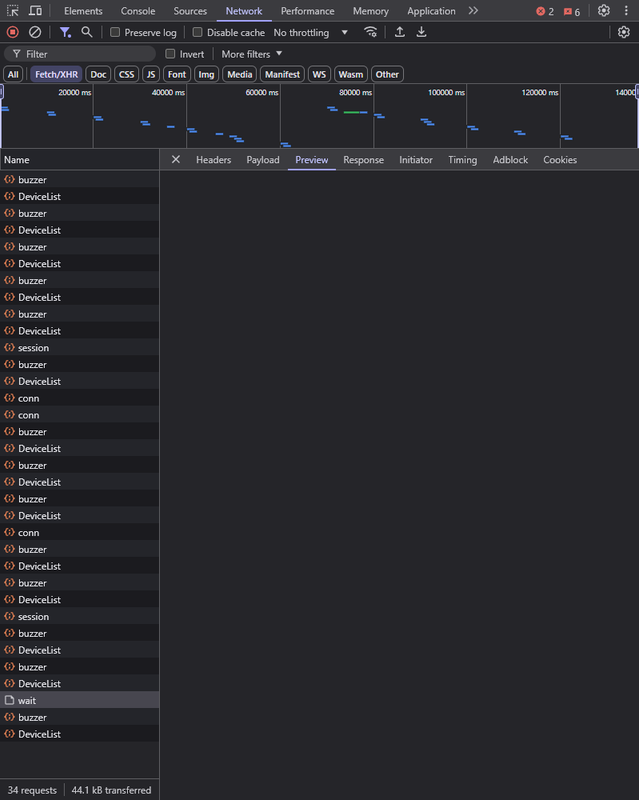Toggle the device toolbar icon
This screenshot has height=800, width=639.
pos(35,11)
